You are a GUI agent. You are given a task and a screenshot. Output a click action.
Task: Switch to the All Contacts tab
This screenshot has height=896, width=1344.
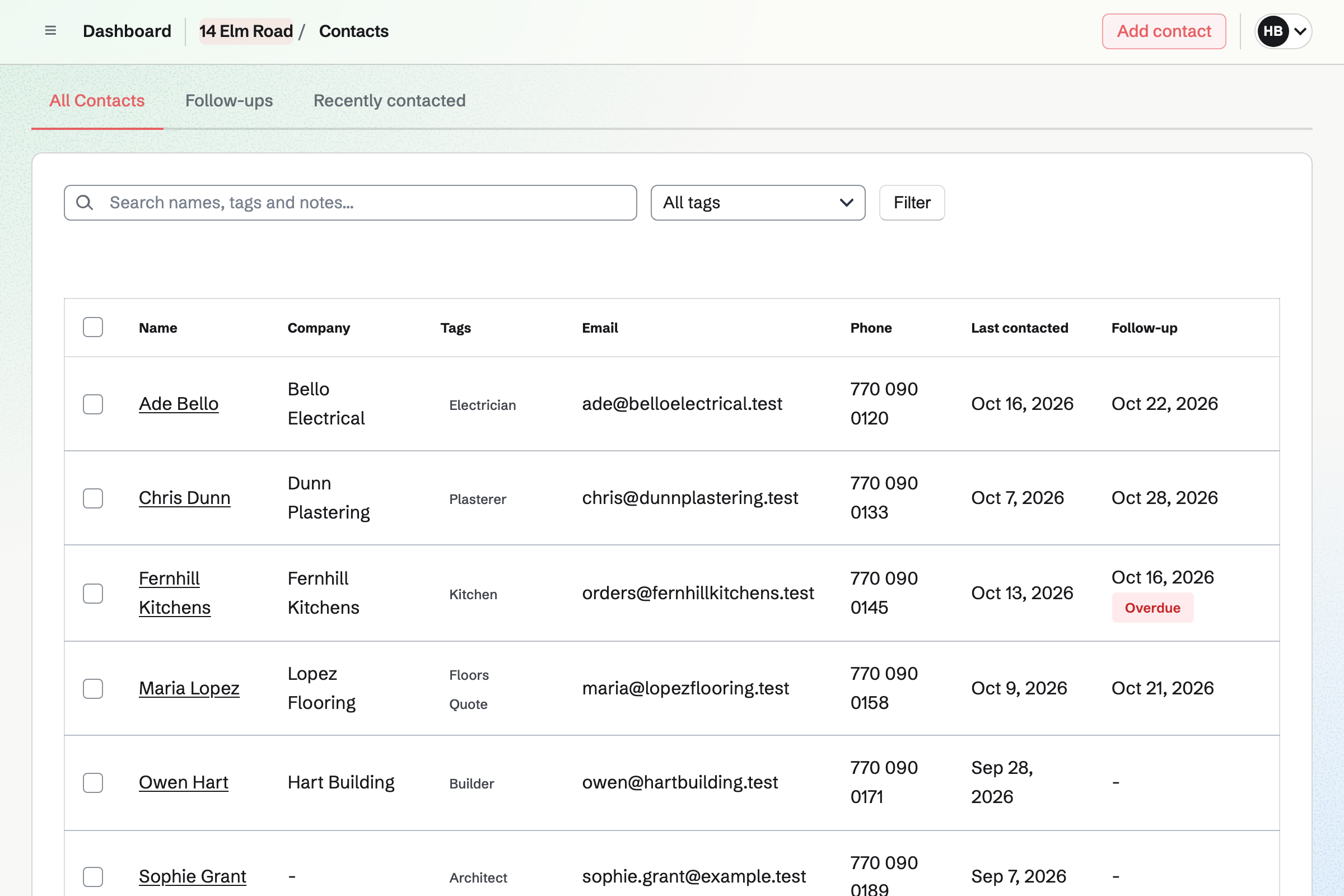pos(97,101)
